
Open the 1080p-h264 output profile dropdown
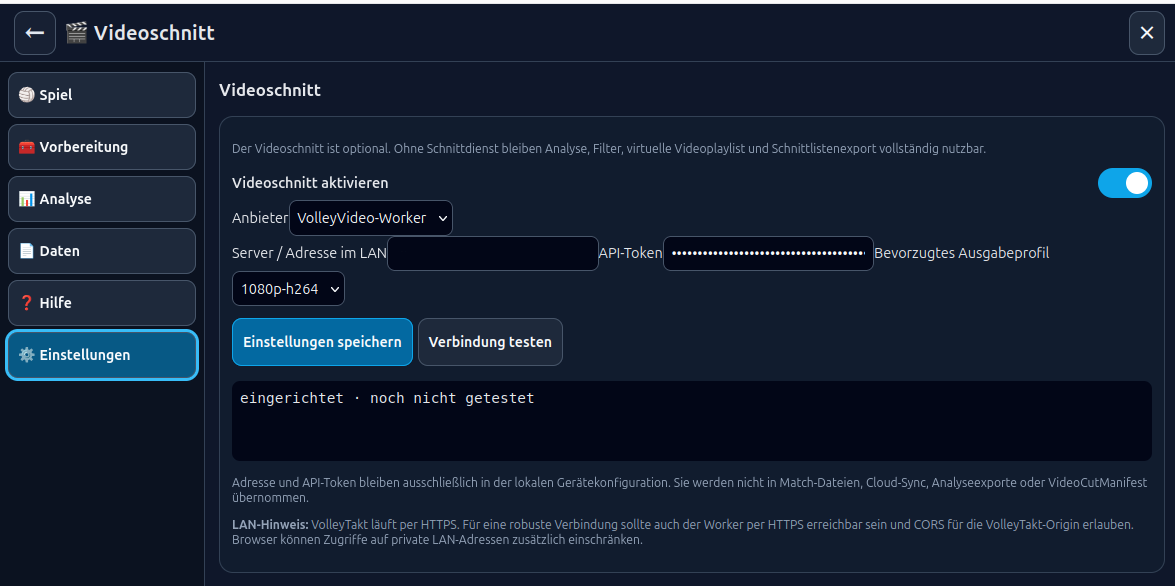pos(289,289)
